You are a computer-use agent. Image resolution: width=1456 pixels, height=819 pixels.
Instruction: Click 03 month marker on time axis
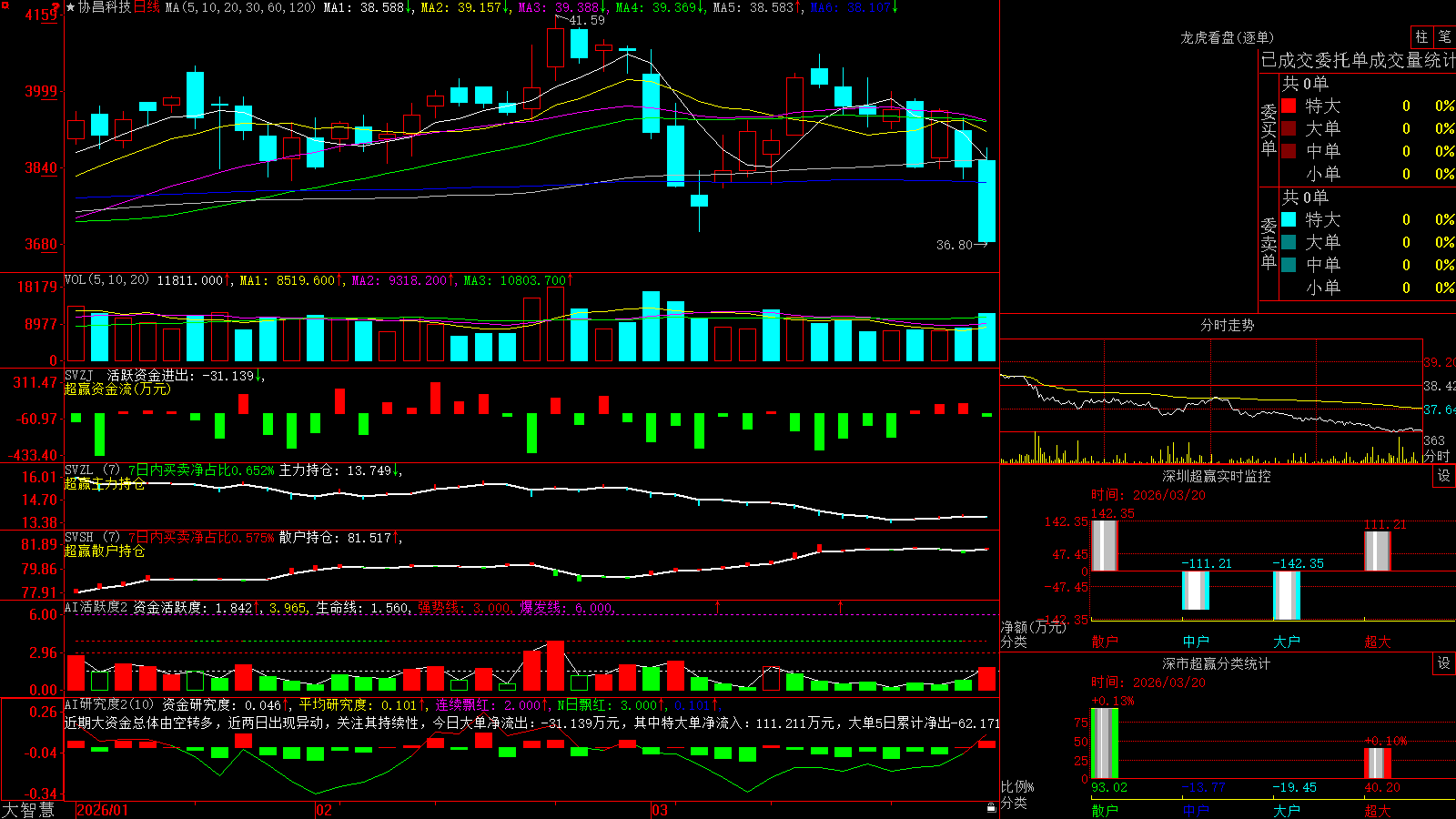coord(660,810)
